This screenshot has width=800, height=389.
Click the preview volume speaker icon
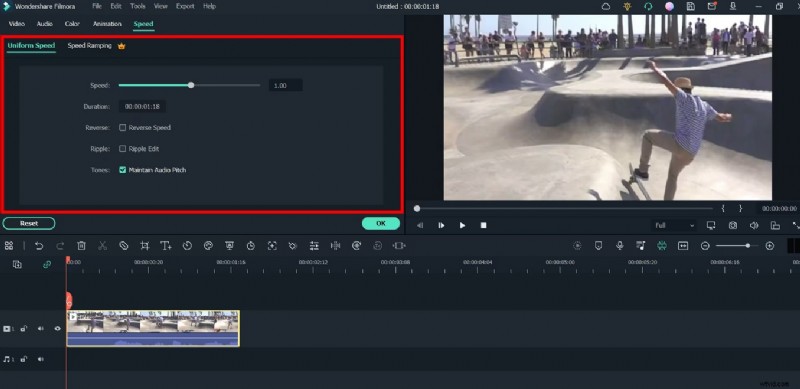tap(754, 225)
